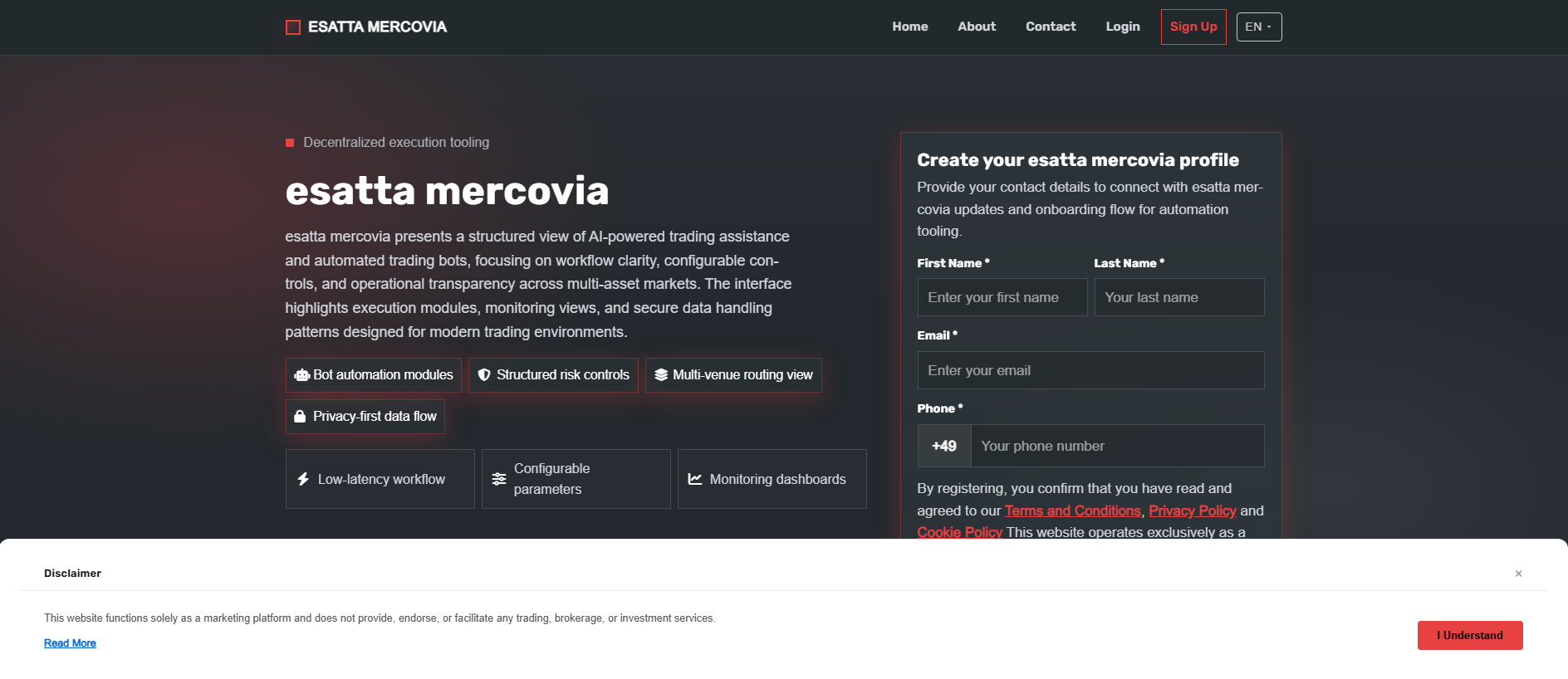Click the large esatta mercovia hero heading
1568x679 pixels.
pyautogui.click(x=447, y=190)
